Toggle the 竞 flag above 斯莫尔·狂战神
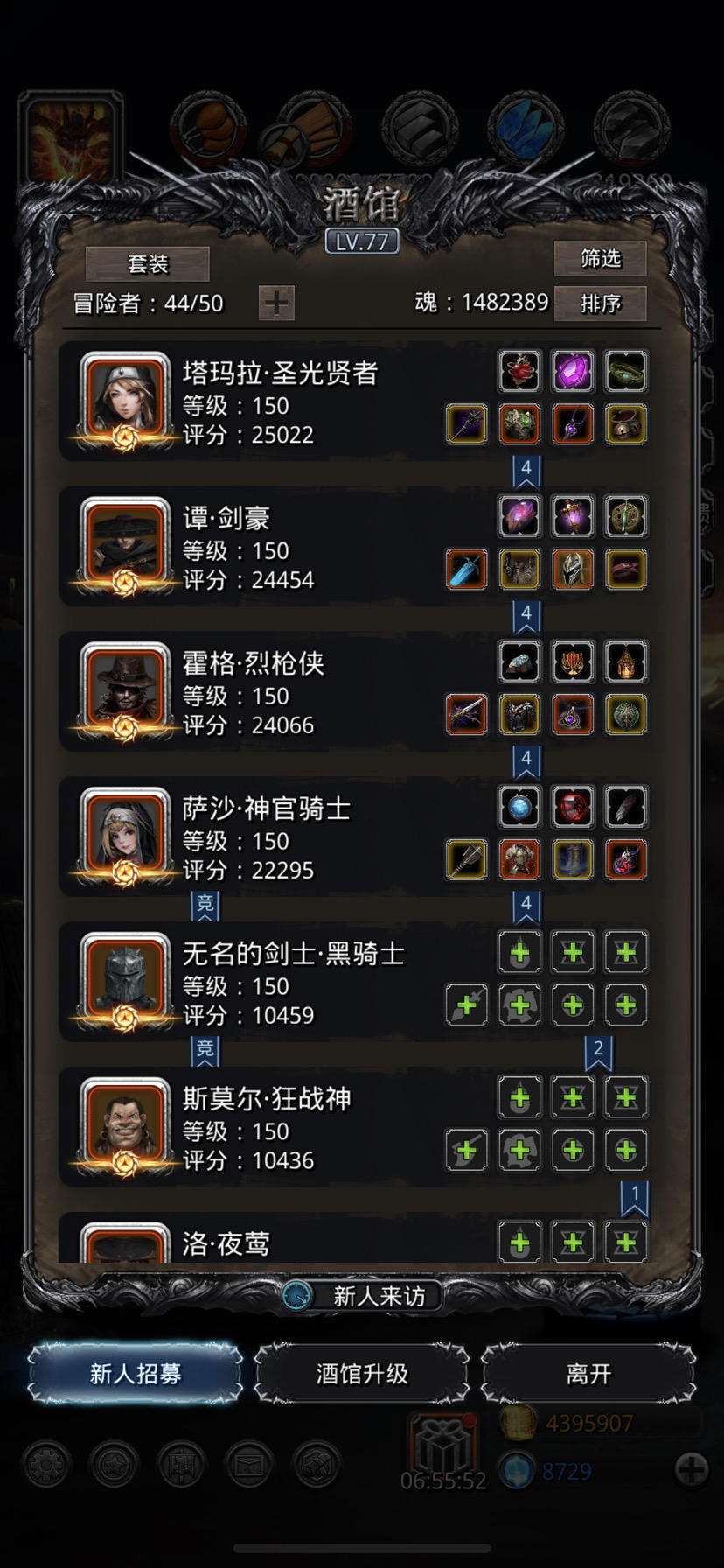The image size is (724, 1568). (205, 1050)
